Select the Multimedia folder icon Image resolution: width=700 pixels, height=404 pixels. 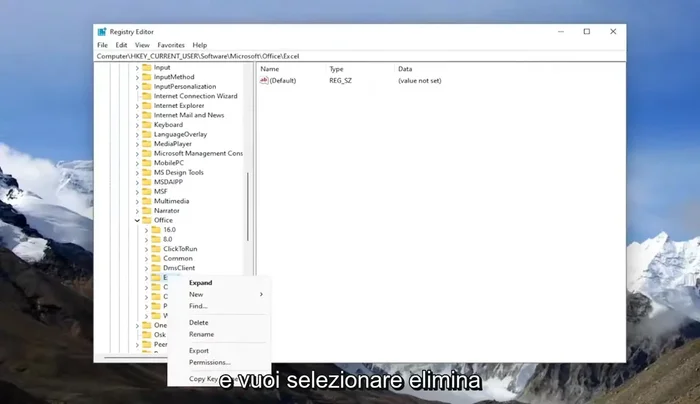click(146, 201)
